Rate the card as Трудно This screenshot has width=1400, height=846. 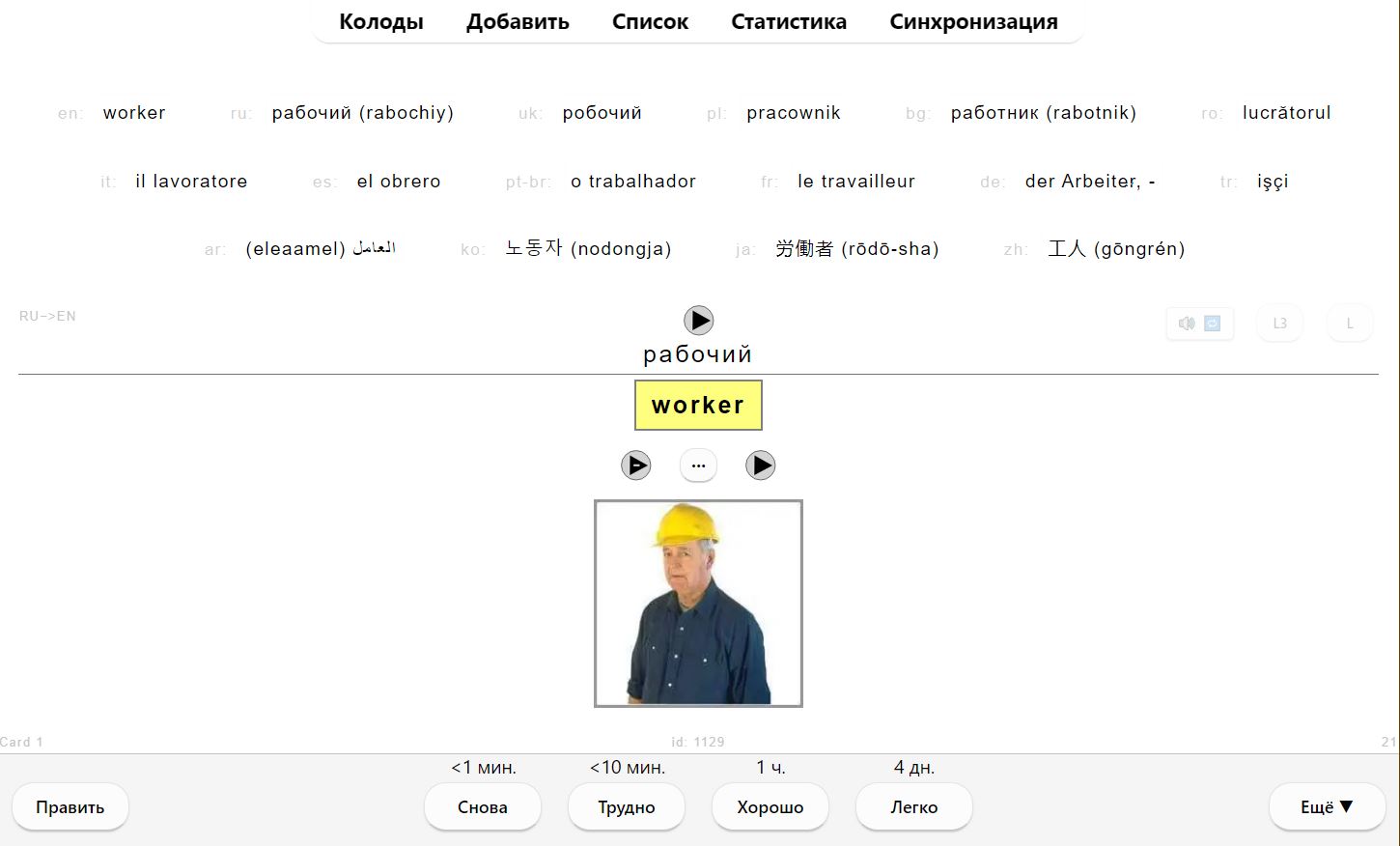pyautogui.click(x=626, y=806)
